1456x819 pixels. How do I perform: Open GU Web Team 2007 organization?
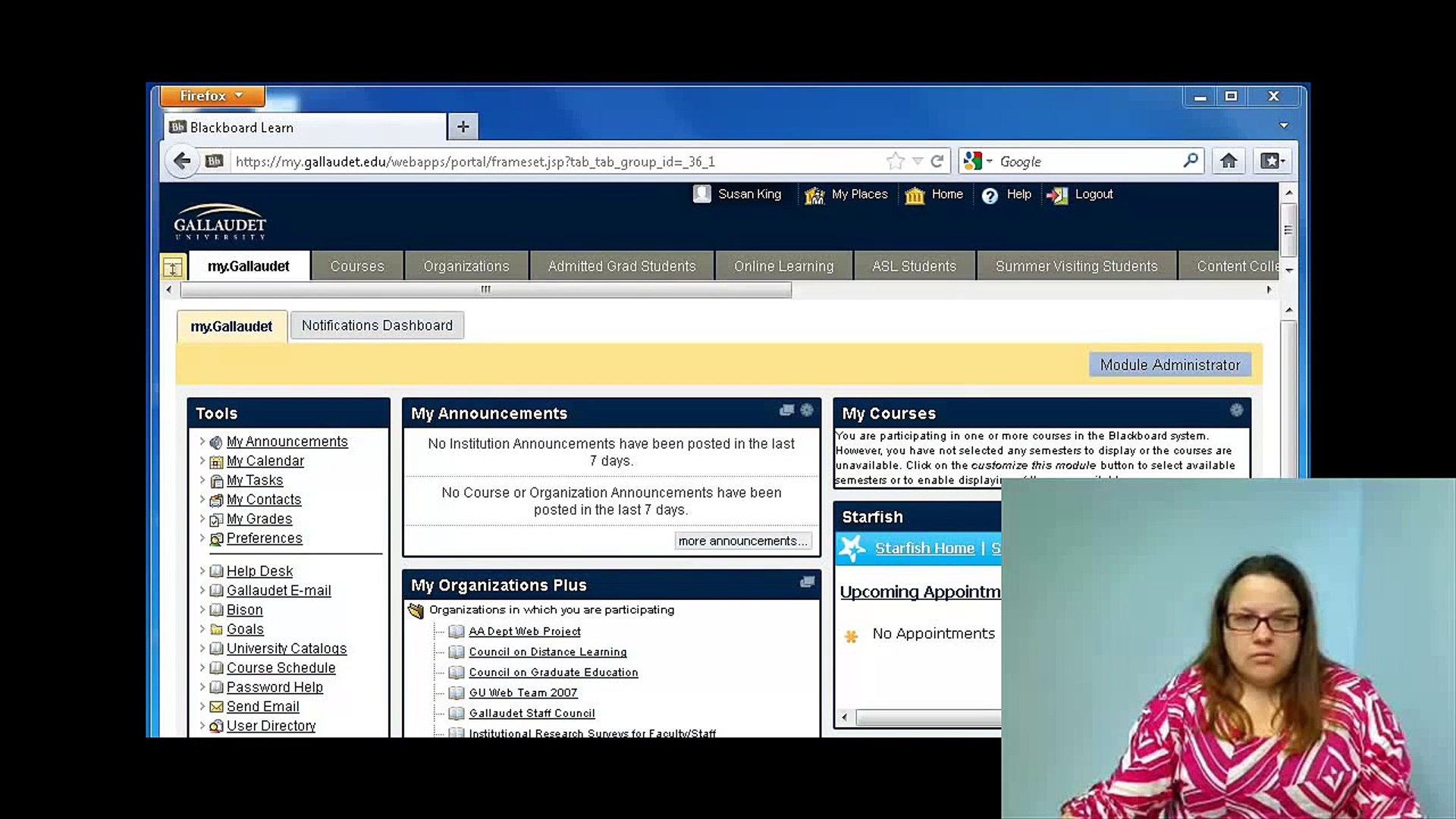click(523, 693)
